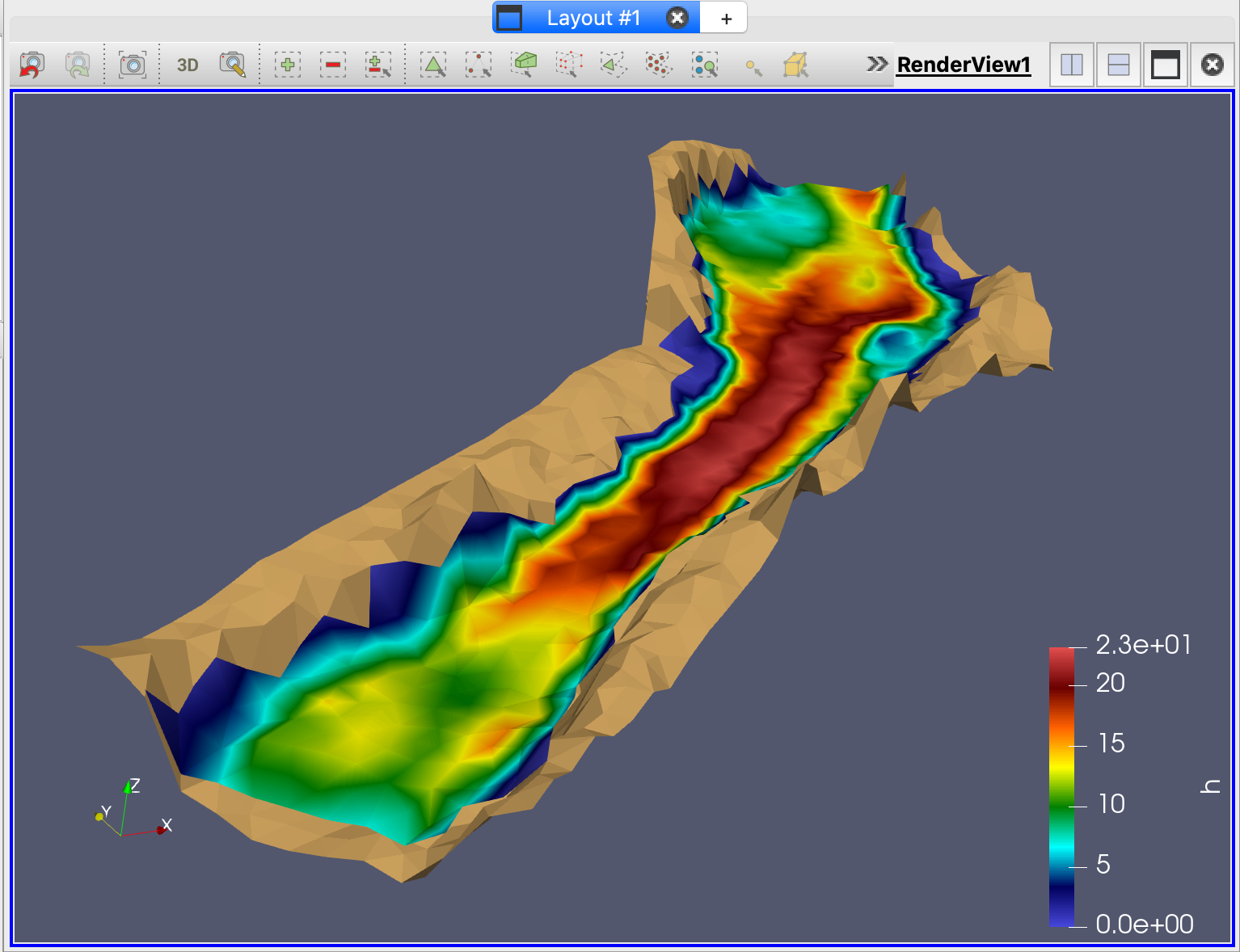
Task: Toggle the 3D interaction mode button
Action: click(188, 65)
